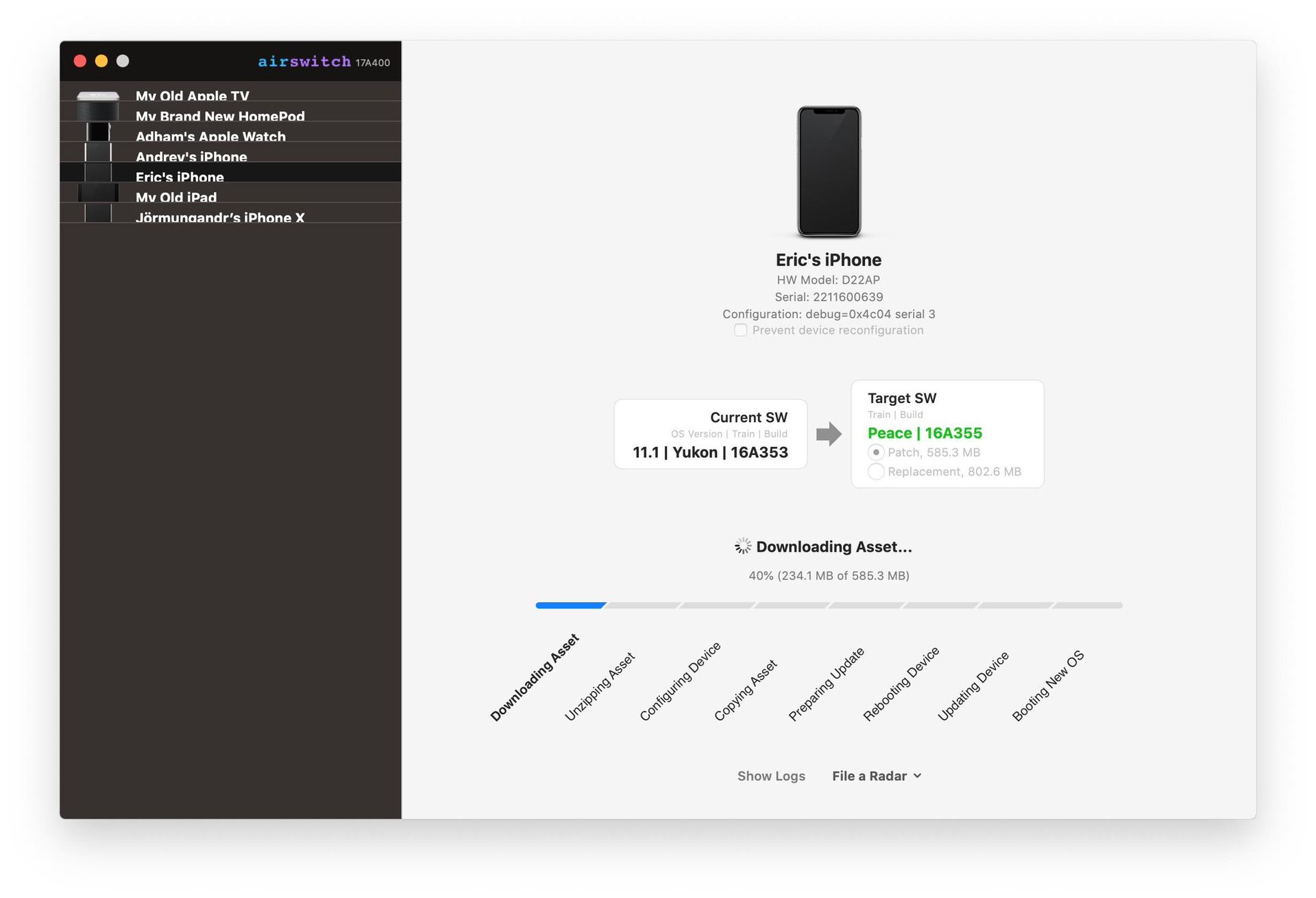Click the download spinner icon
Viewport: 1316px width, 898px height.
[x=743, y=546]
